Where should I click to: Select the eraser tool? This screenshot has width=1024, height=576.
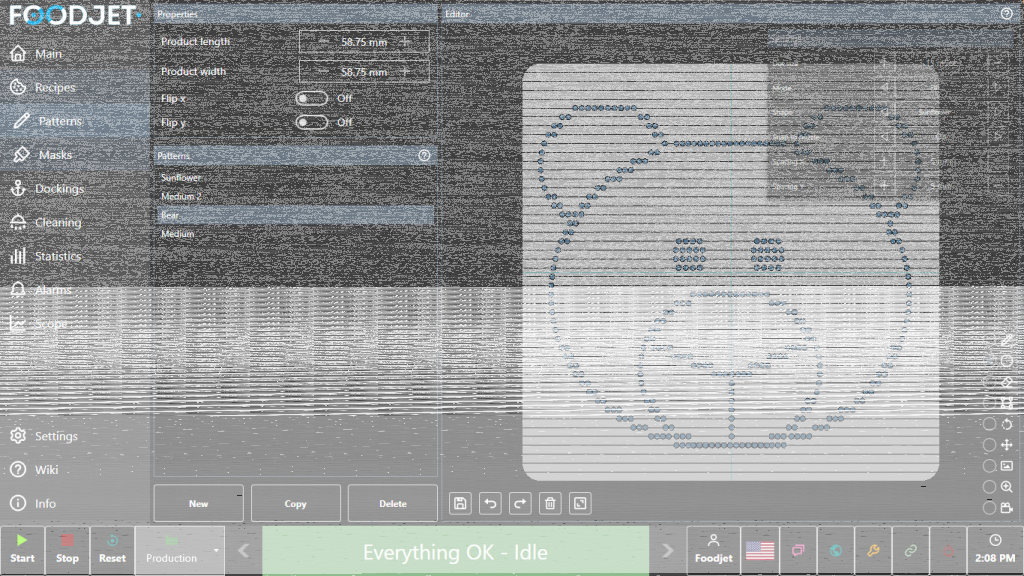pyautogui.click(x=1007, y=382)
